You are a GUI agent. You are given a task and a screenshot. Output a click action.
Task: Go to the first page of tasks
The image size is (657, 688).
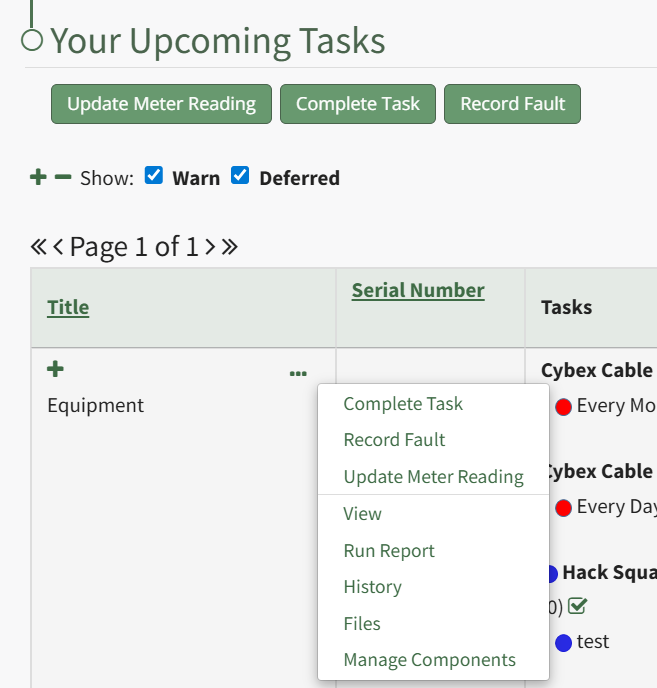(x=39, y=247)
